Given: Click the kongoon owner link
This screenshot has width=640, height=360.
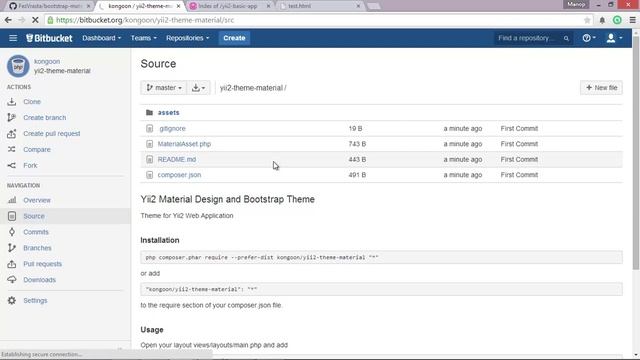Looking at the screenshot, I should (x=47, y=61).
